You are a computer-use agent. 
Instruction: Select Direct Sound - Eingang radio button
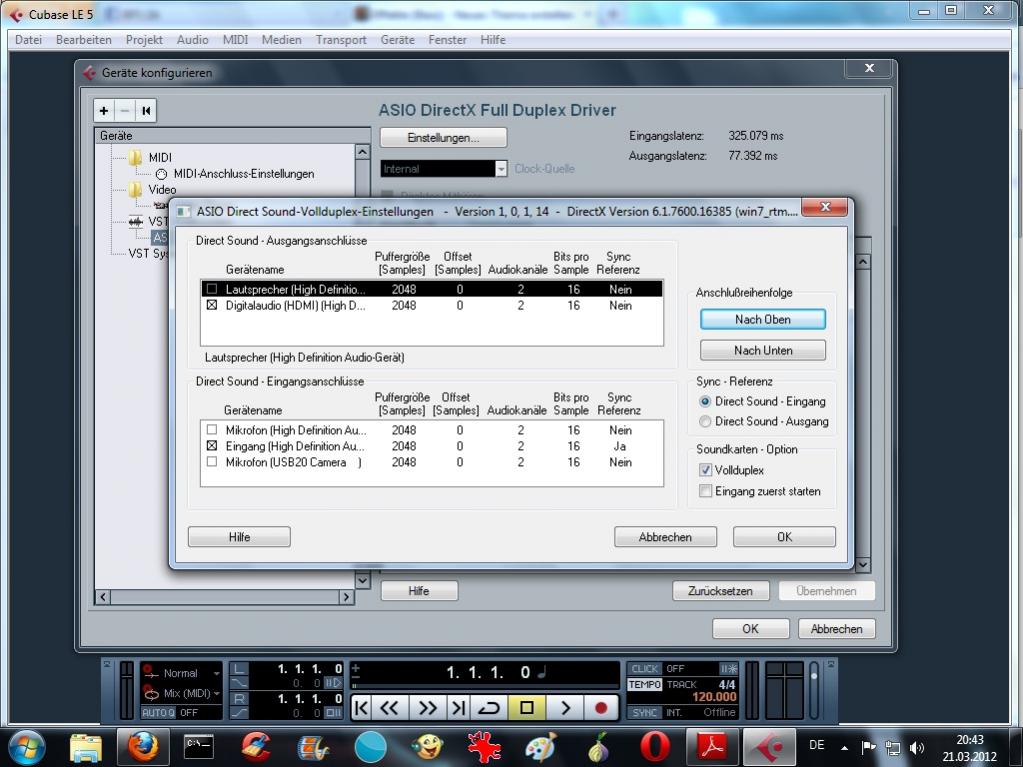click(705, 401)
